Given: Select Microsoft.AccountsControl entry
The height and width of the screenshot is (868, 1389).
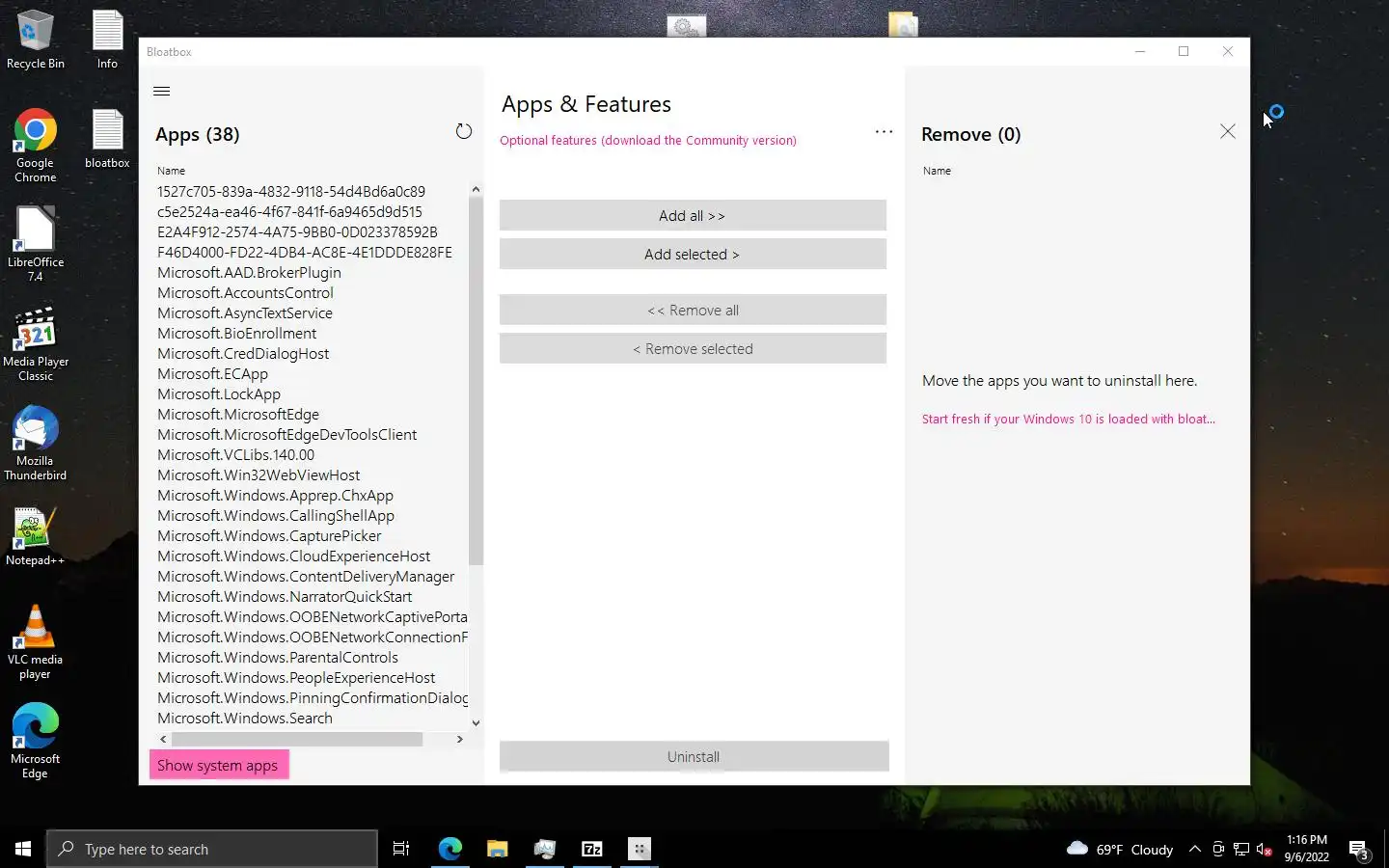Looking at the screenshot, I should click(245, 292).
